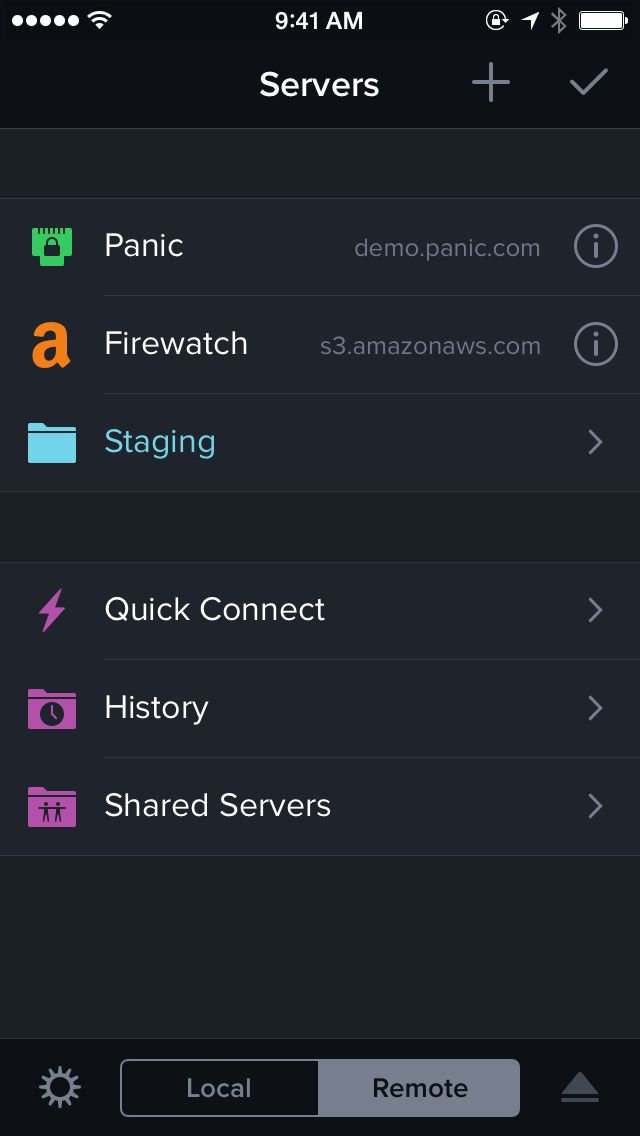Image resolution: width=640 pixels, height=1136 pixels.
Task: Tap the settings gear icon
Action: click(x=60, y=1087)
